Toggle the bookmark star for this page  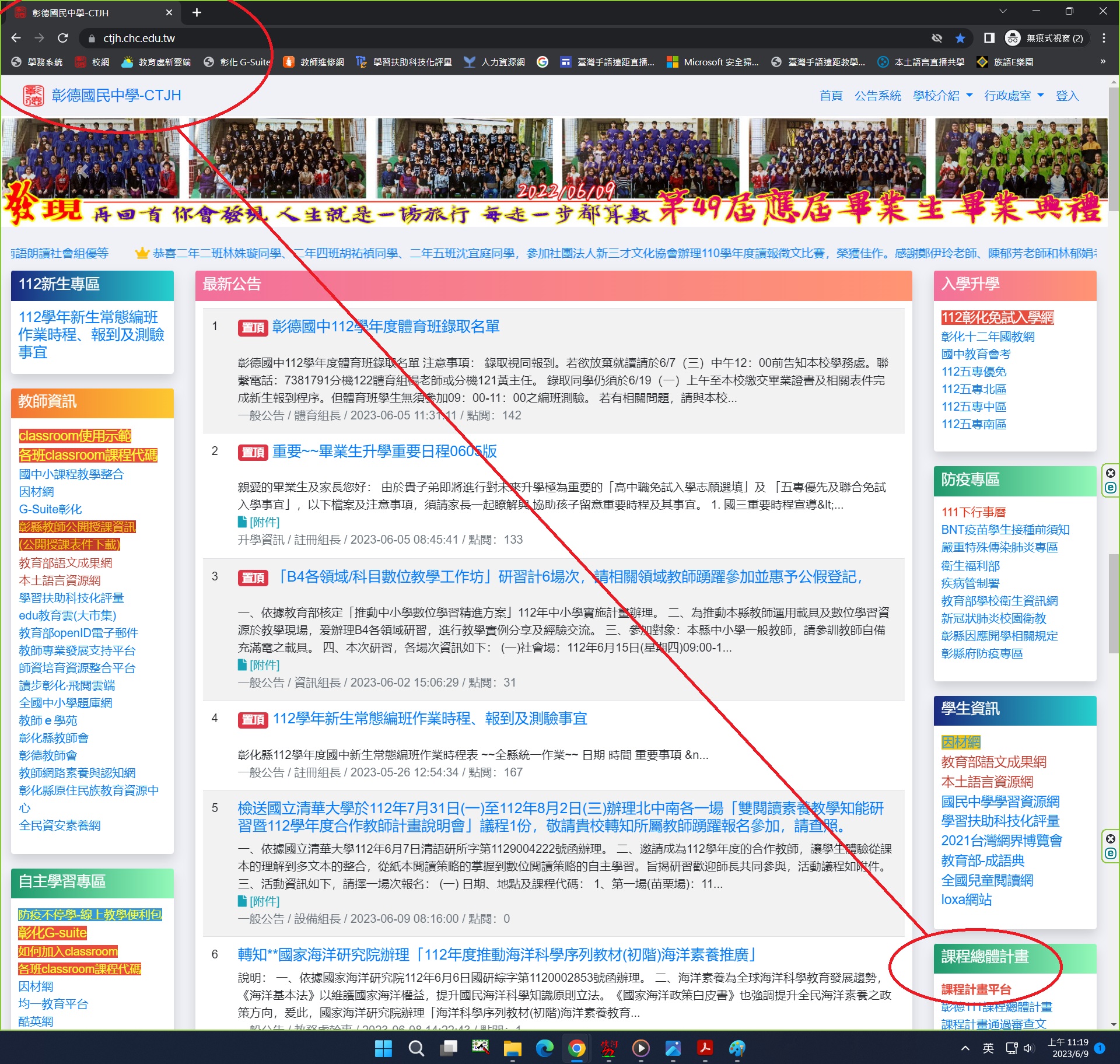point(960,38)
